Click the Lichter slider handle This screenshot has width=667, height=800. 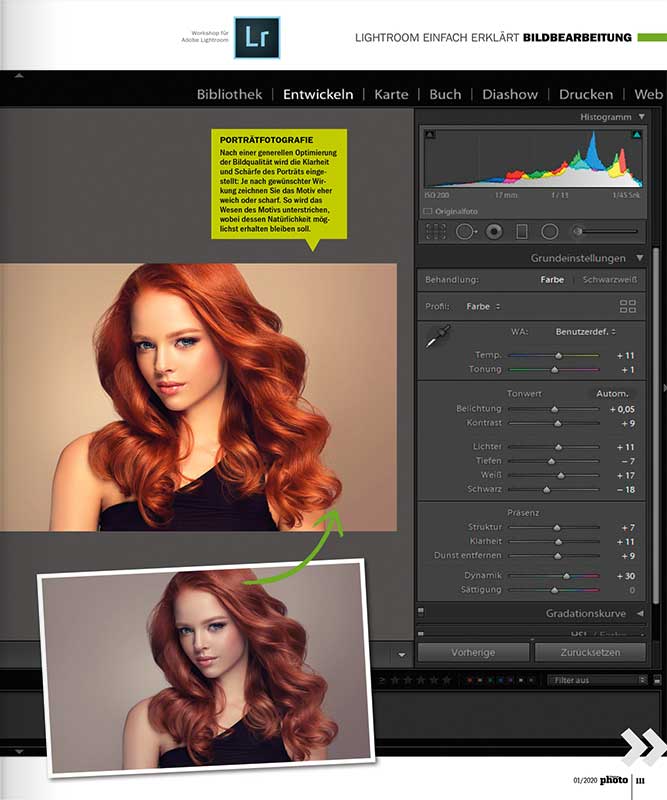(x=558, y=447)
